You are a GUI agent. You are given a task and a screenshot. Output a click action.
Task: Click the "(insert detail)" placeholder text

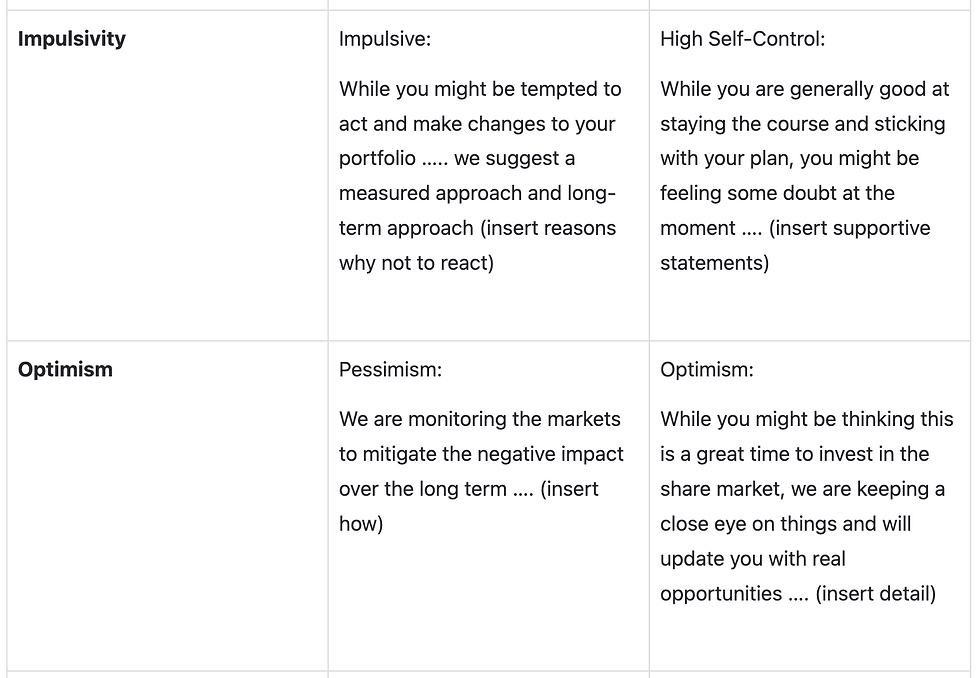tap(875, 594)
